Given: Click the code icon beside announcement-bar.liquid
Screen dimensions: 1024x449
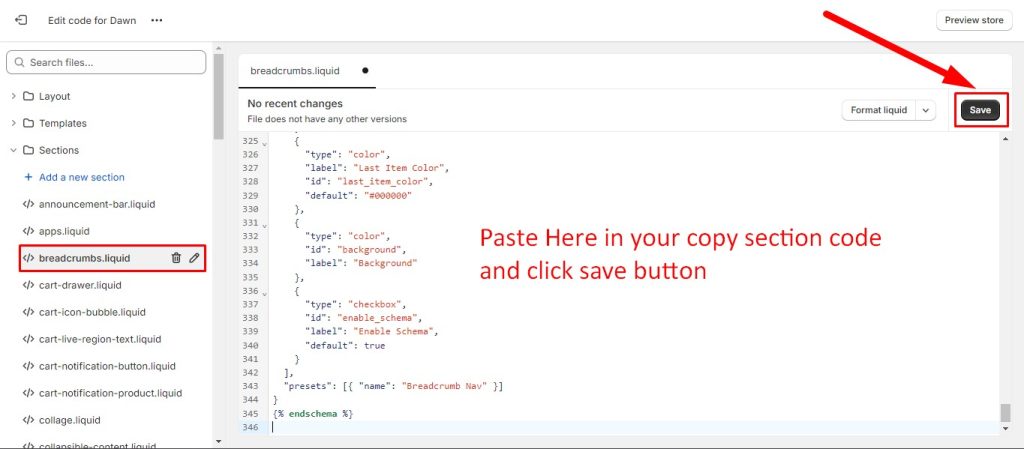Looking at the screenshot, I should pos(28,204).
